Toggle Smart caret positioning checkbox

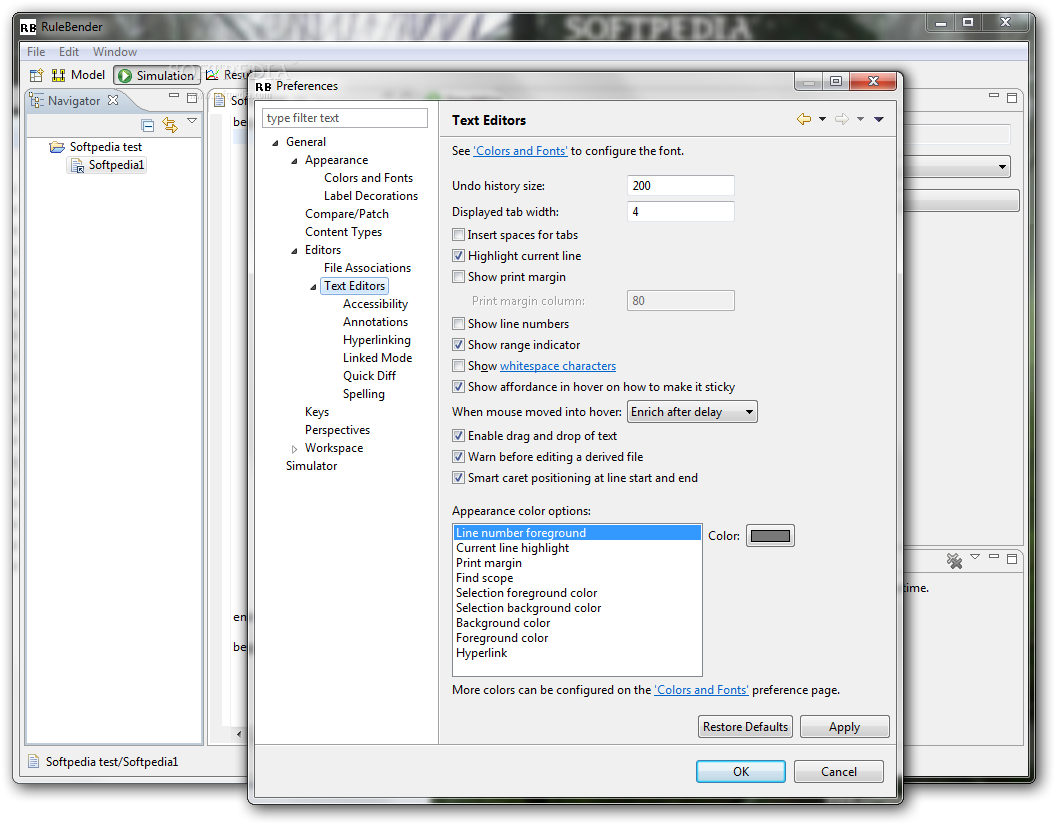[459, 477]
